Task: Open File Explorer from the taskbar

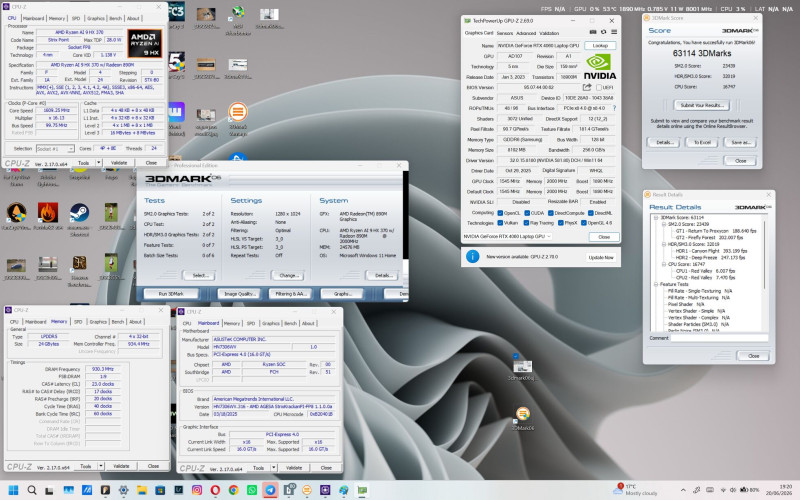Action: pos(142,490)
